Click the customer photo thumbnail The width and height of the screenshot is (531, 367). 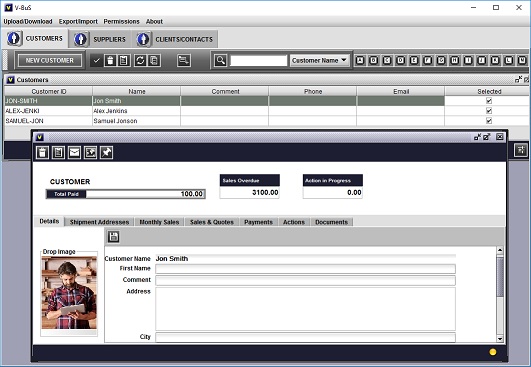[x=69, y=293]
